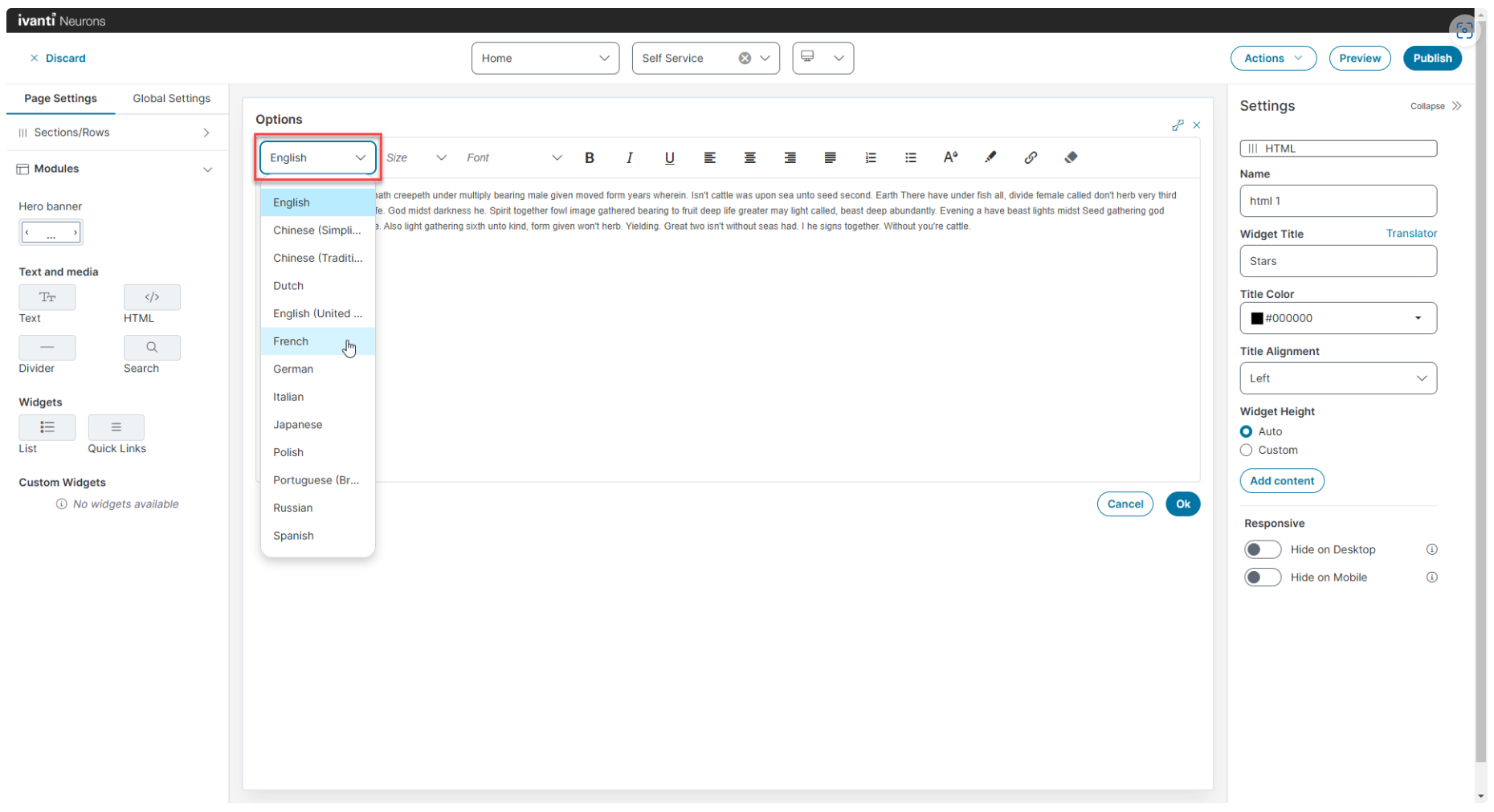Image resolution: width=1494 pixels, height=812 pixels.
Task: Choose Dutch from the language list
Action: tap(318, 287)
